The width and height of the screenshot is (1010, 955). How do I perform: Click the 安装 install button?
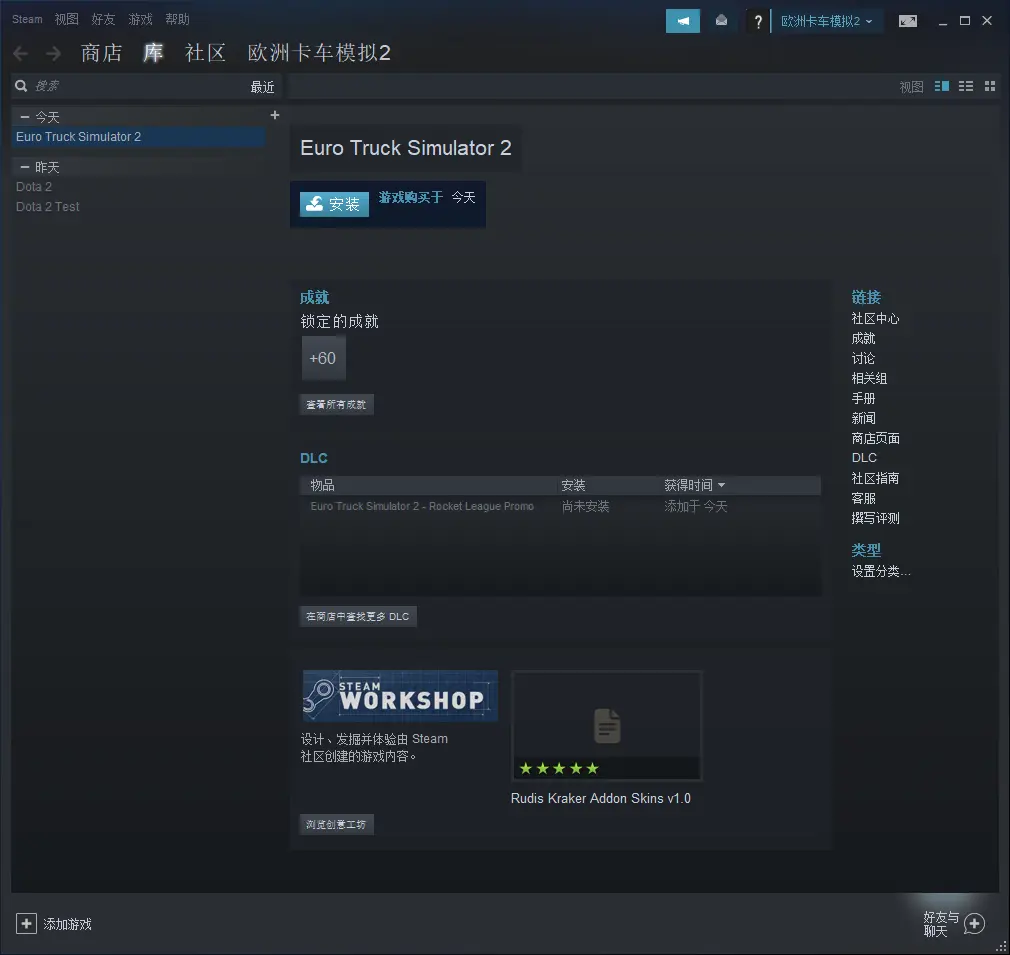[x=334, y=204]
